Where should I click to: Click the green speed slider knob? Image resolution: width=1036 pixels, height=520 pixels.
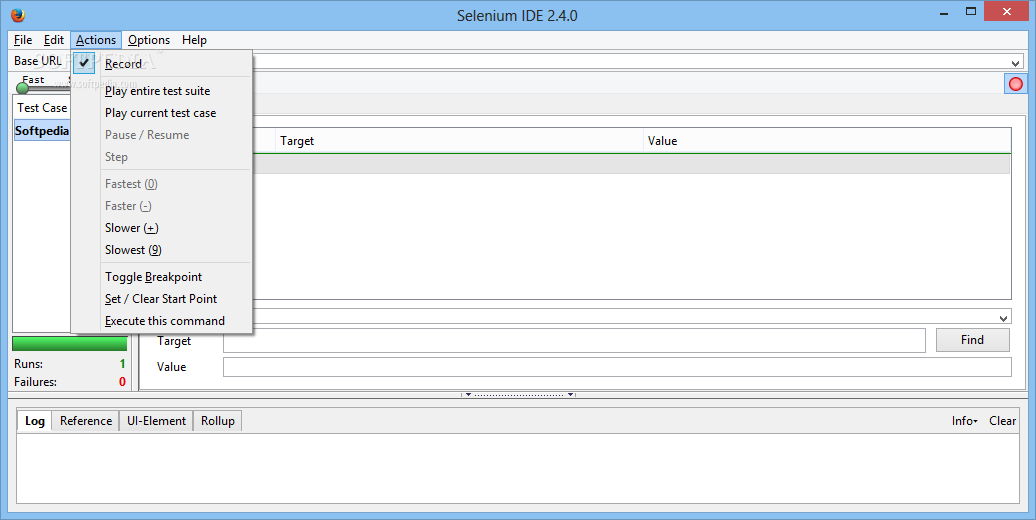[x=22, y=88]
